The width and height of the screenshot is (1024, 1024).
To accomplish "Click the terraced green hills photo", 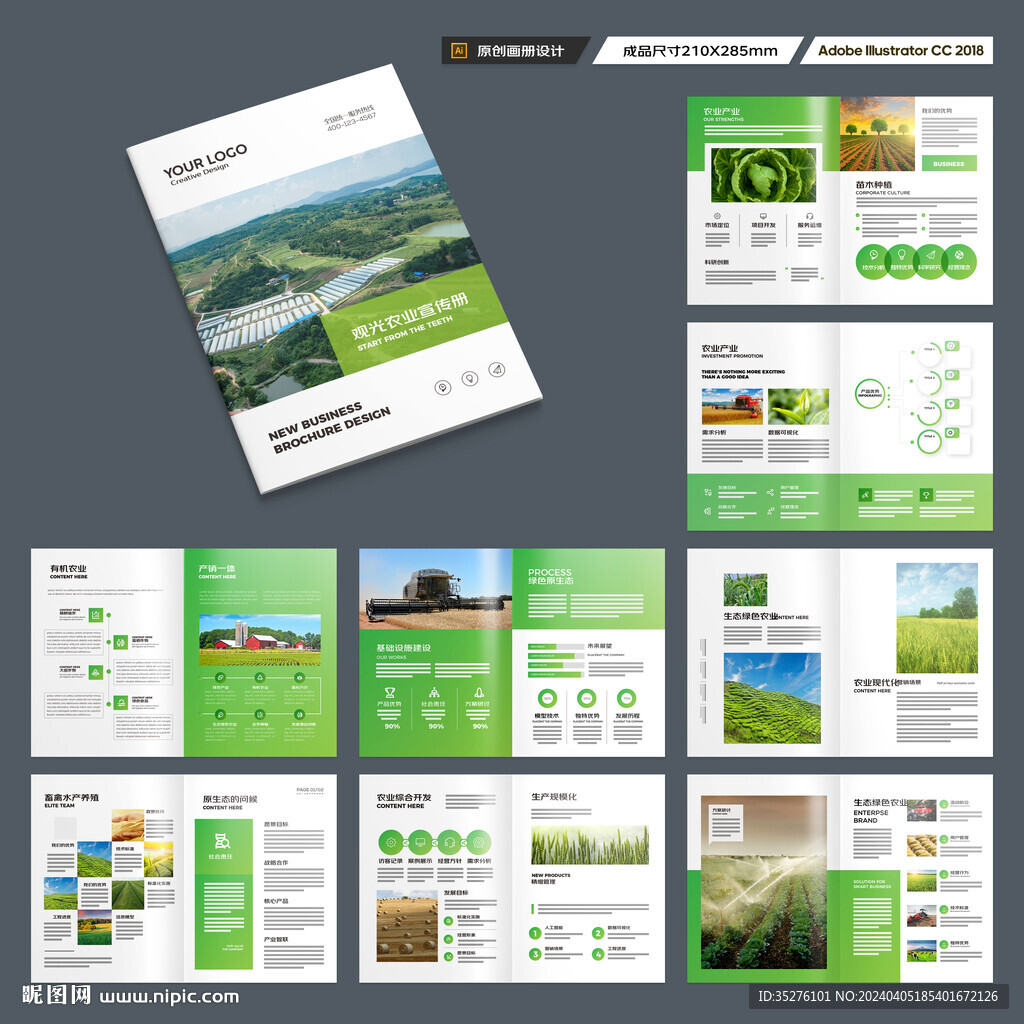I will (772, 698).
